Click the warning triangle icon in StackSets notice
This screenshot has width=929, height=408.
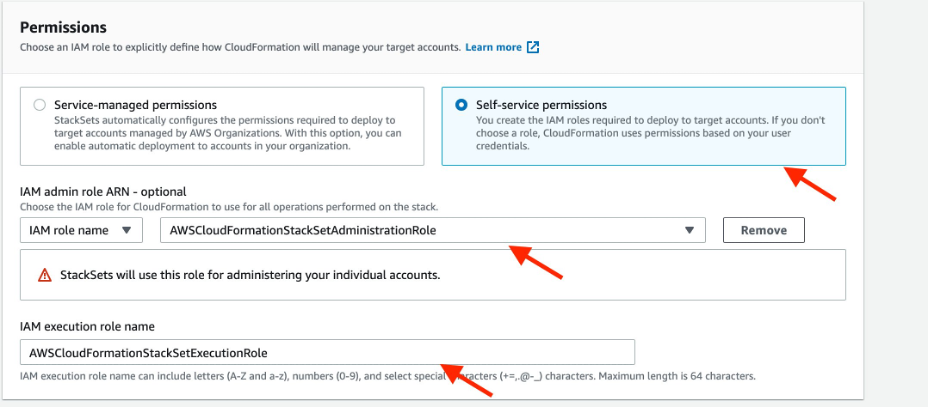[44, 275]
